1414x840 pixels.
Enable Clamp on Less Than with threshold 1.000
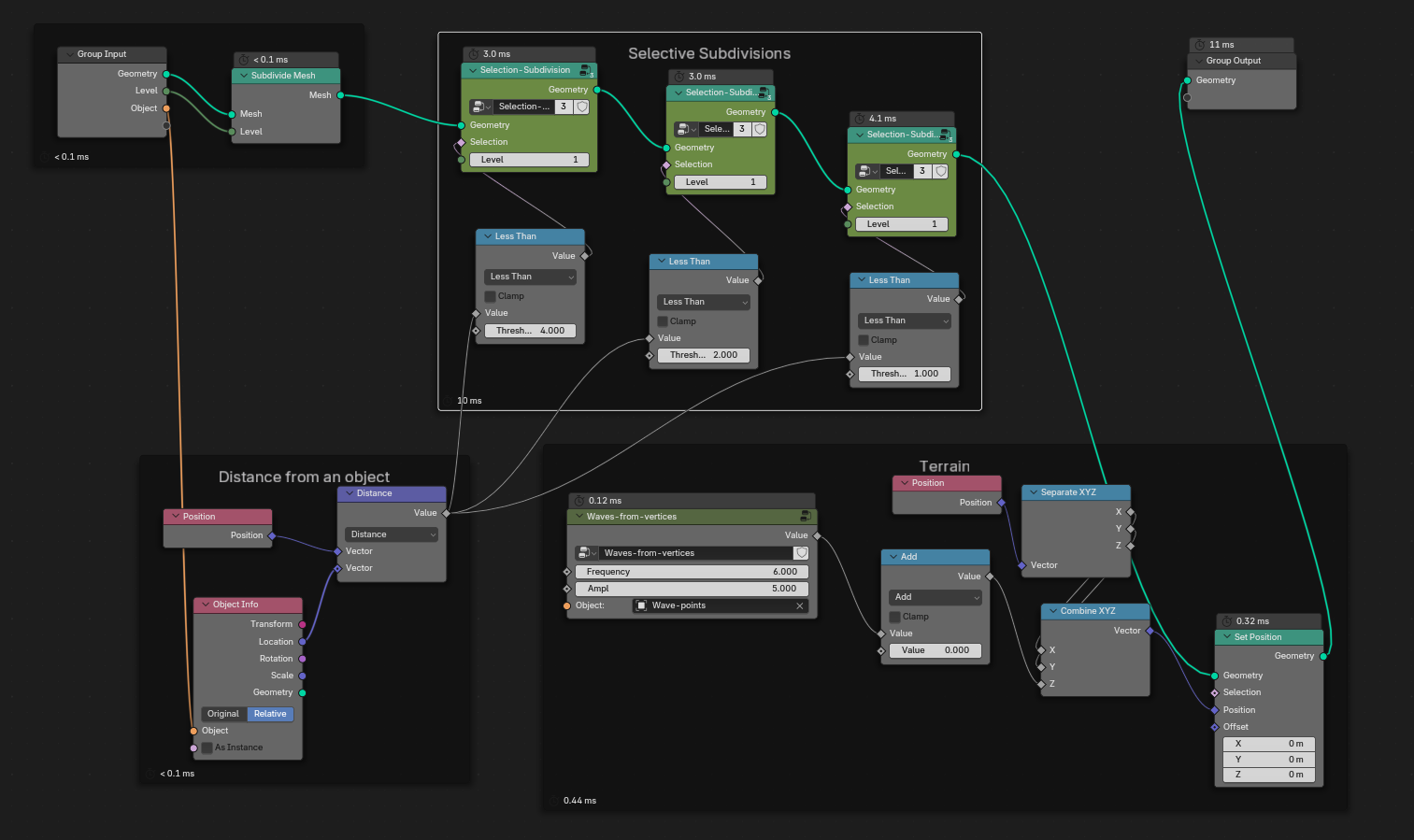864,340
